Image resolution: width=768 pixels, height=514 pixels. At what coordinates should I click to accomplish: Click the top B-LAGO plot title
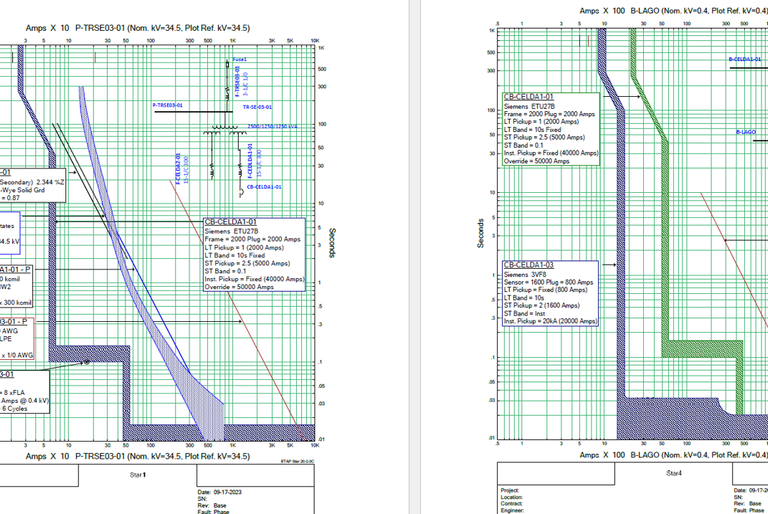673,10
